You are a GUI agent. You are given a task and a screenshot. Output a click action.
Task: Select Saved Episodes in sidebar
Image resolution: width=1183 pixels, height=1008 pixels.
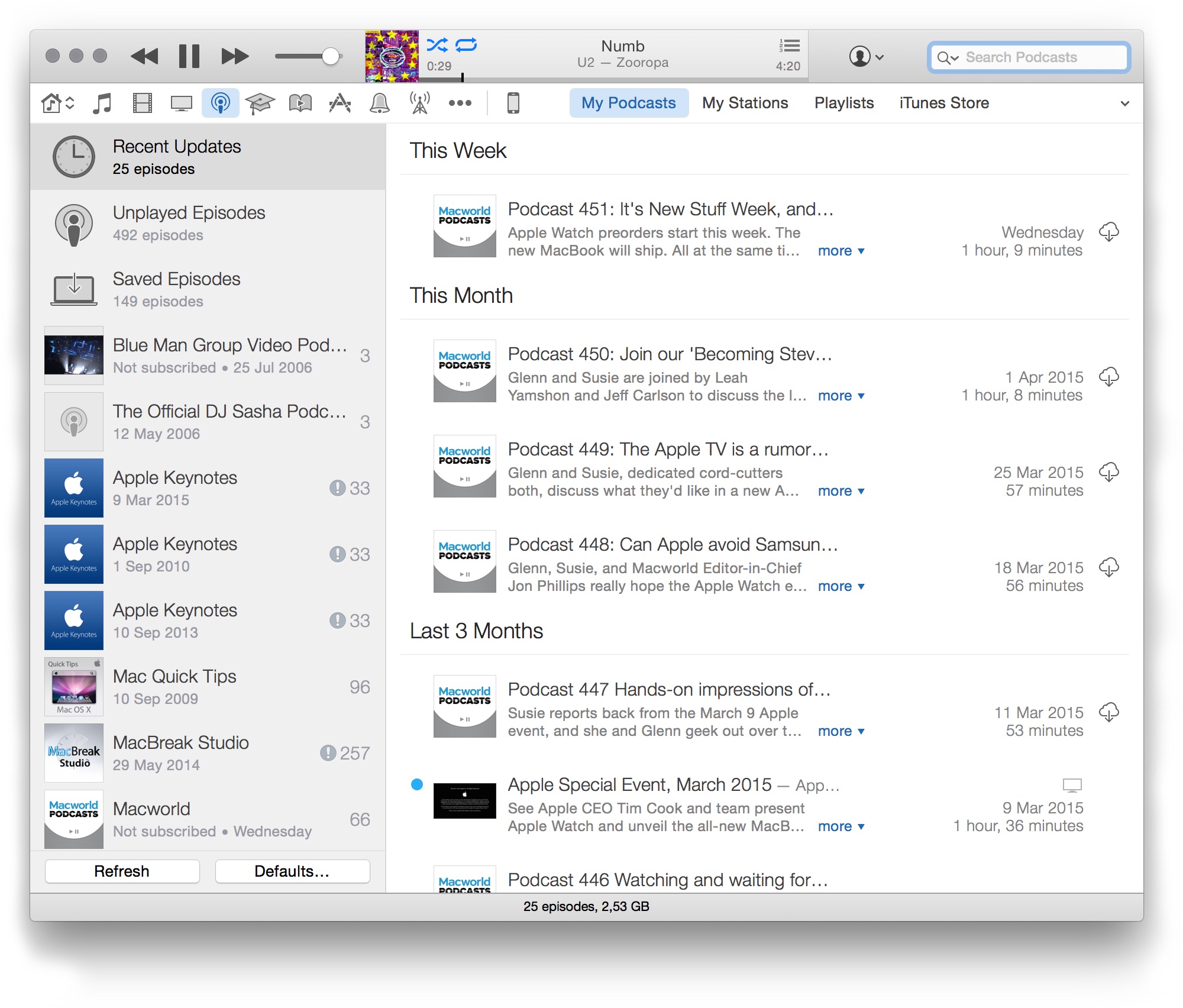208,289
